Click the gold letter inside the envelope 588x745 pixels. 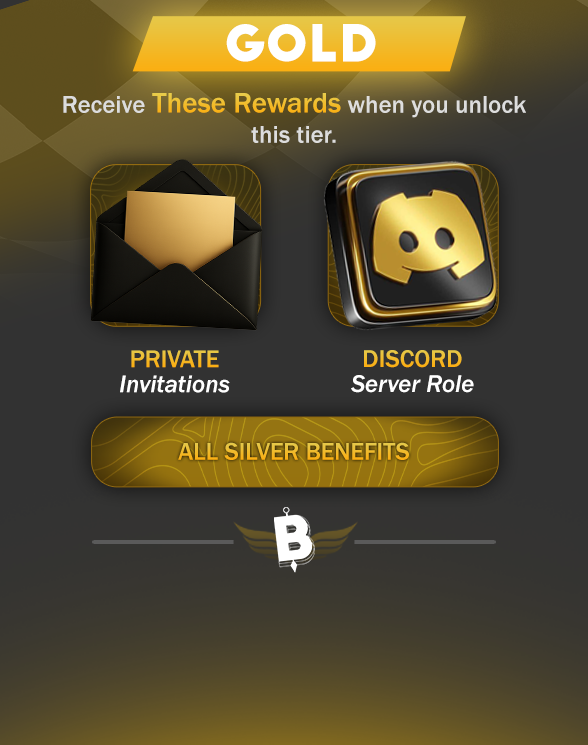click(x=180, y=230)
